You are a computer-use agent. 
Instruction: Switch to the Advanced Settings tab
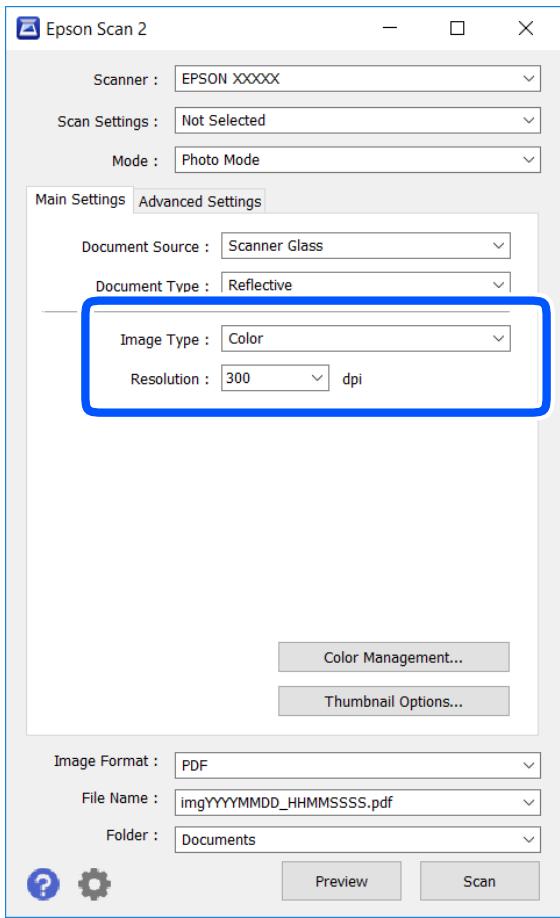point(200,201)
